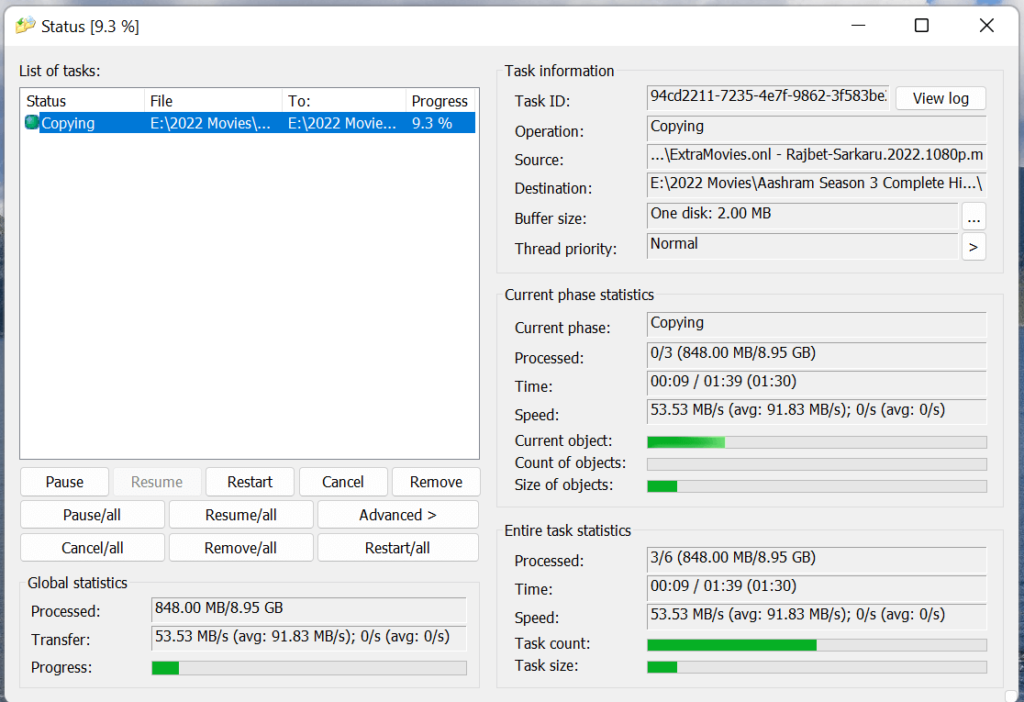This screenshot has height=702, width=1024.
Task: Click the E:\2022 Movie... To: cell
Action: point(344,123)
